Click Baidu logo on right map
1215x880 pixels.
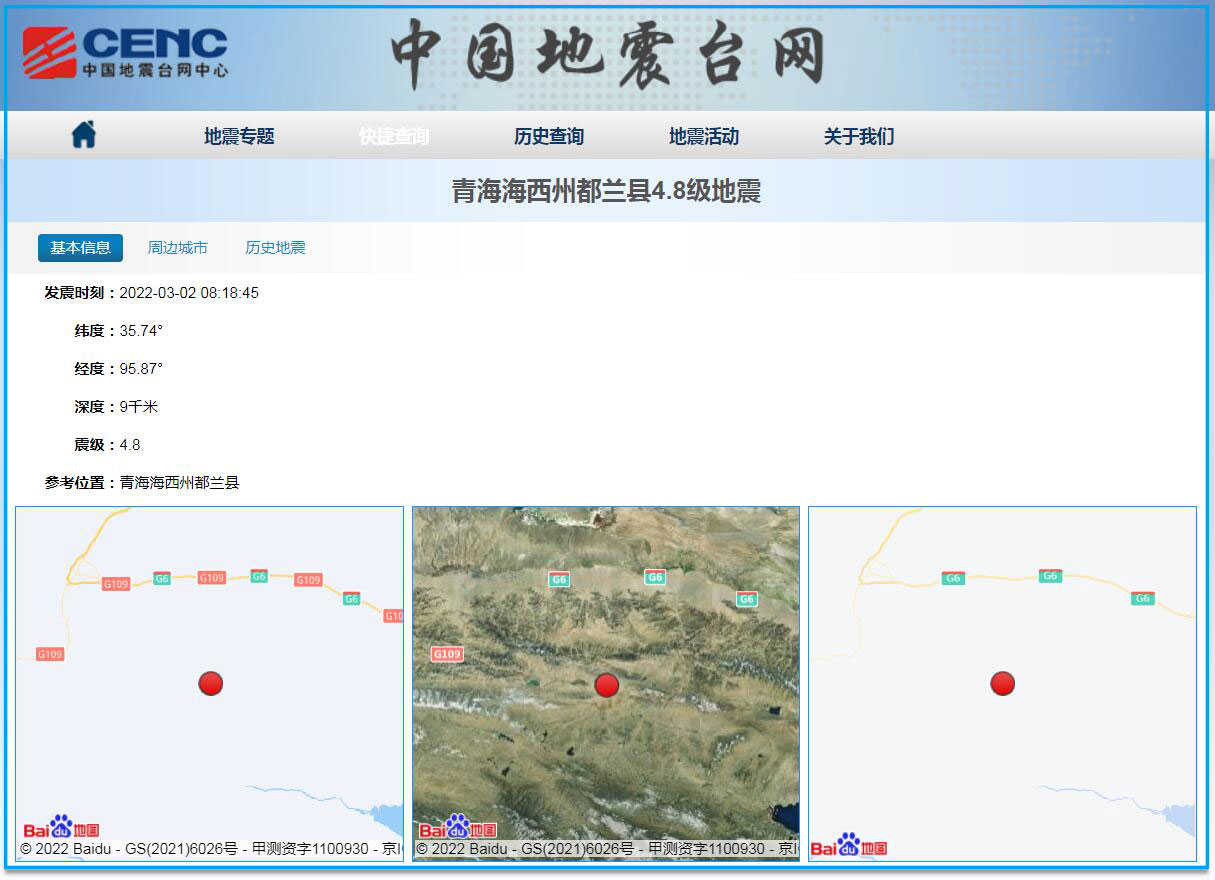click(x=849, y=846)
